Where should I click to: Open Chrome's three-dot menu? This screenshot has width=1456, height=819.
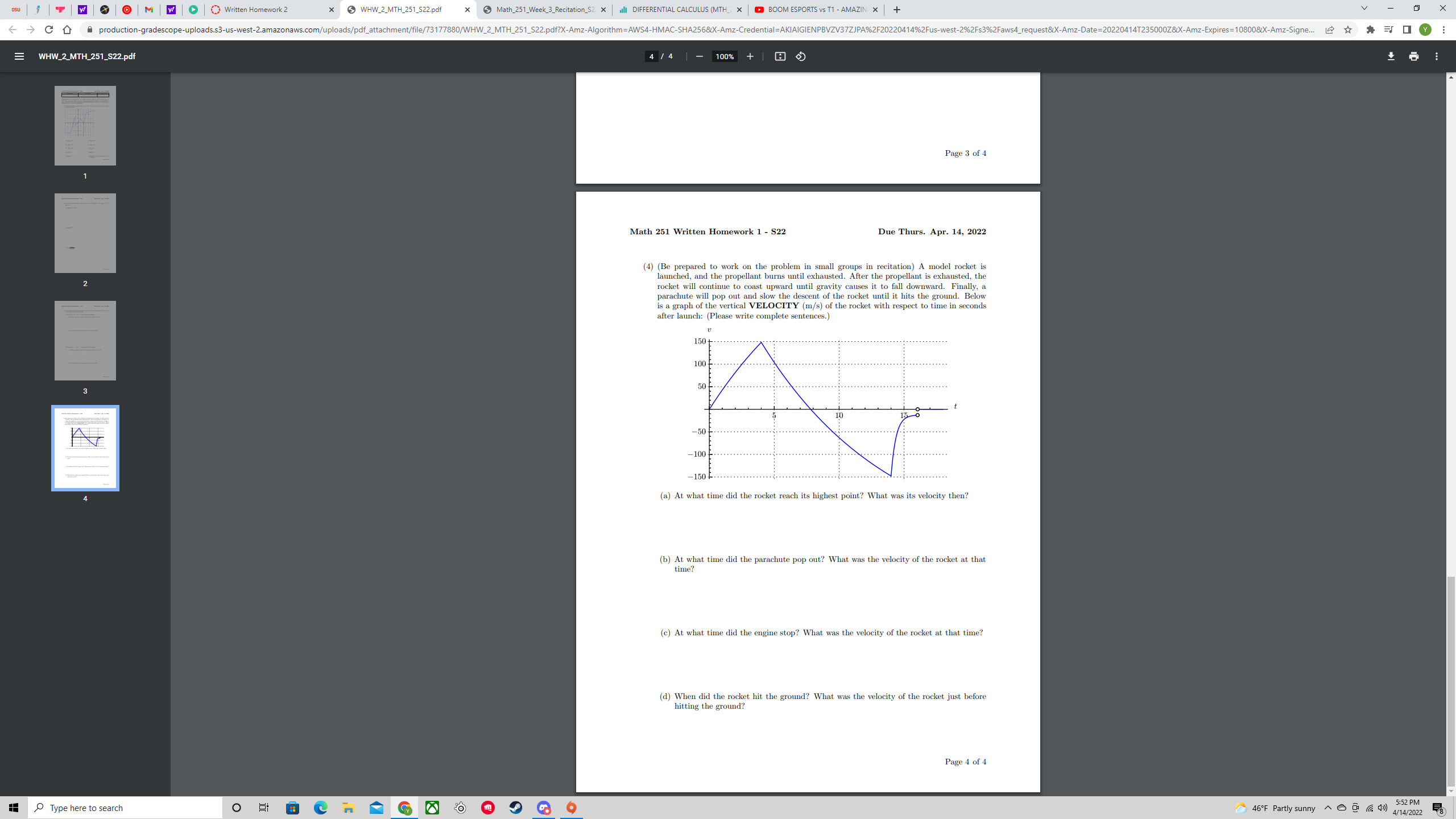click(x=1445, y=30)
